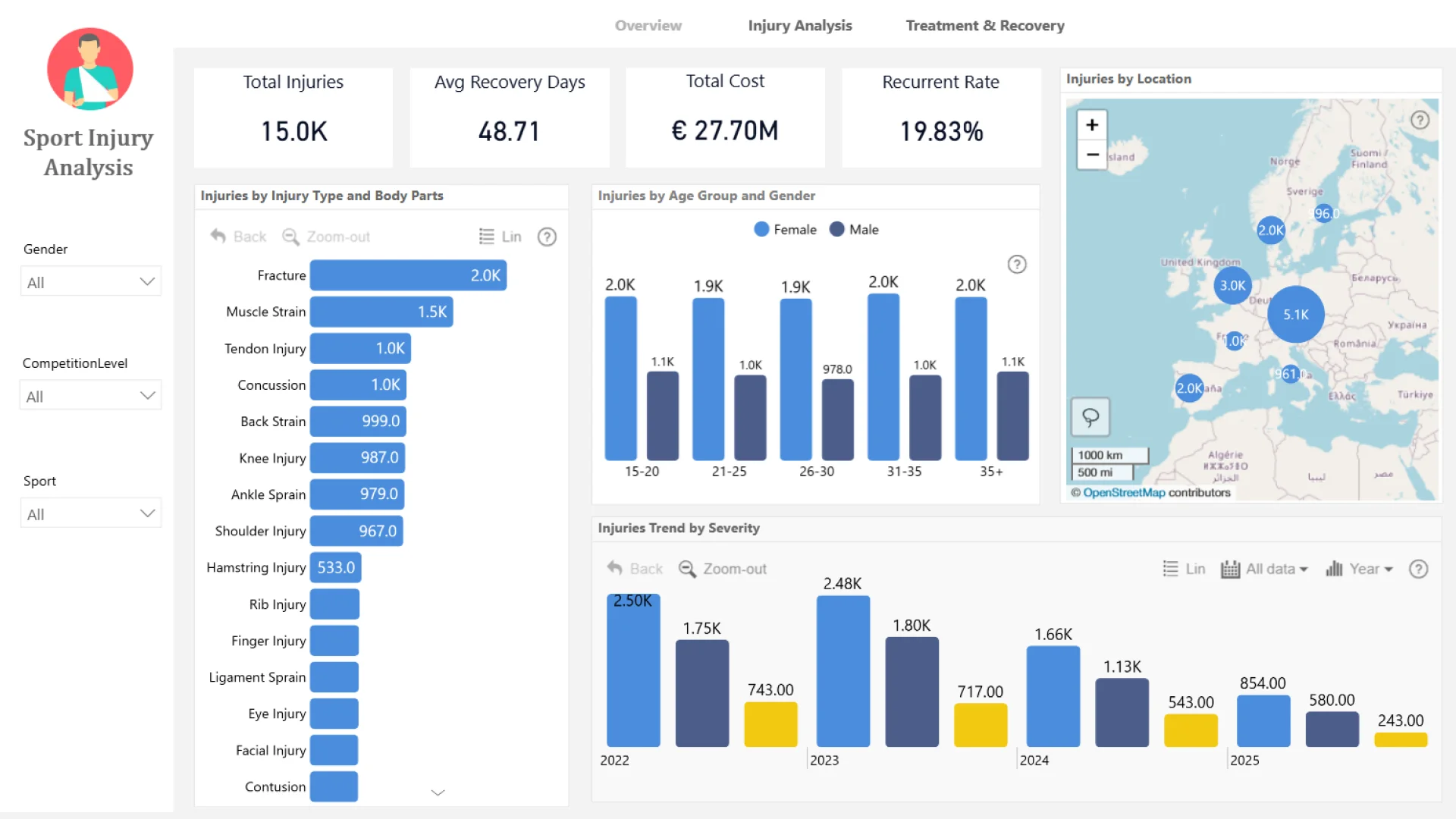Switch to the Injury Analysis tab
The image size is (1456, 819).
(800, 26)
